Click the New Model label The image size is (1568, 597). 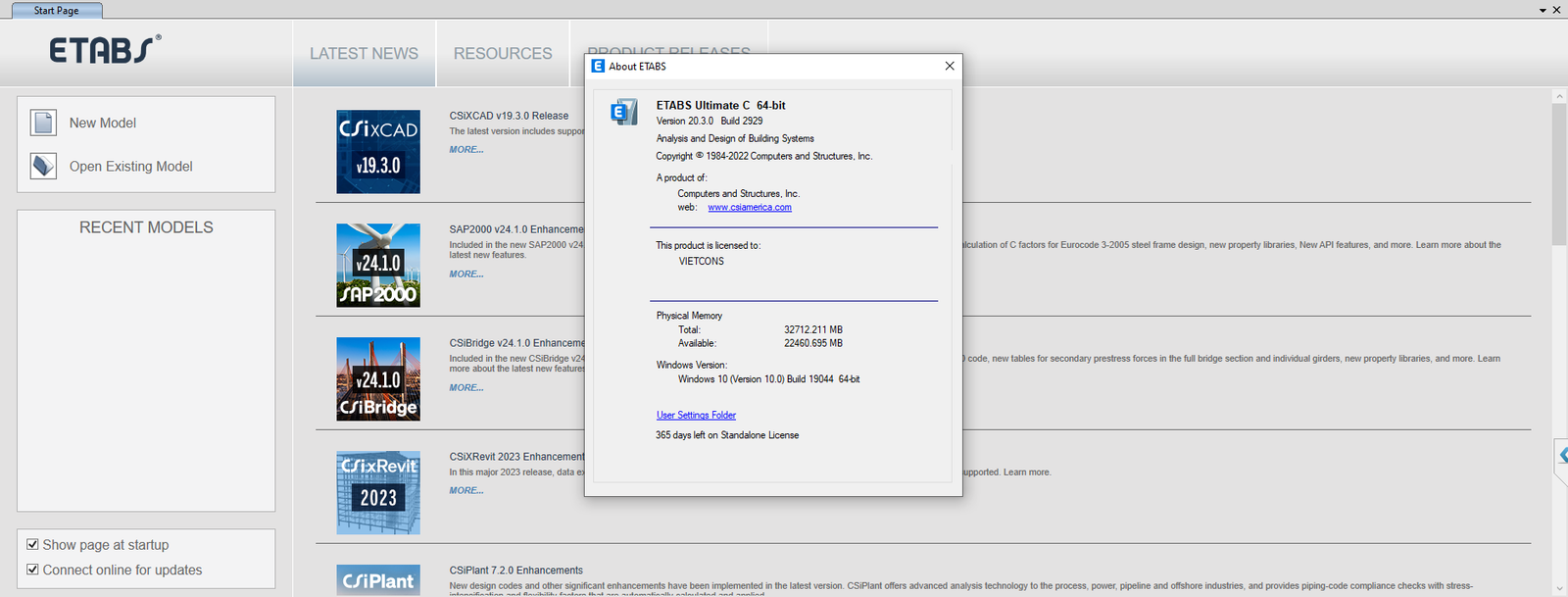[103, 123]
